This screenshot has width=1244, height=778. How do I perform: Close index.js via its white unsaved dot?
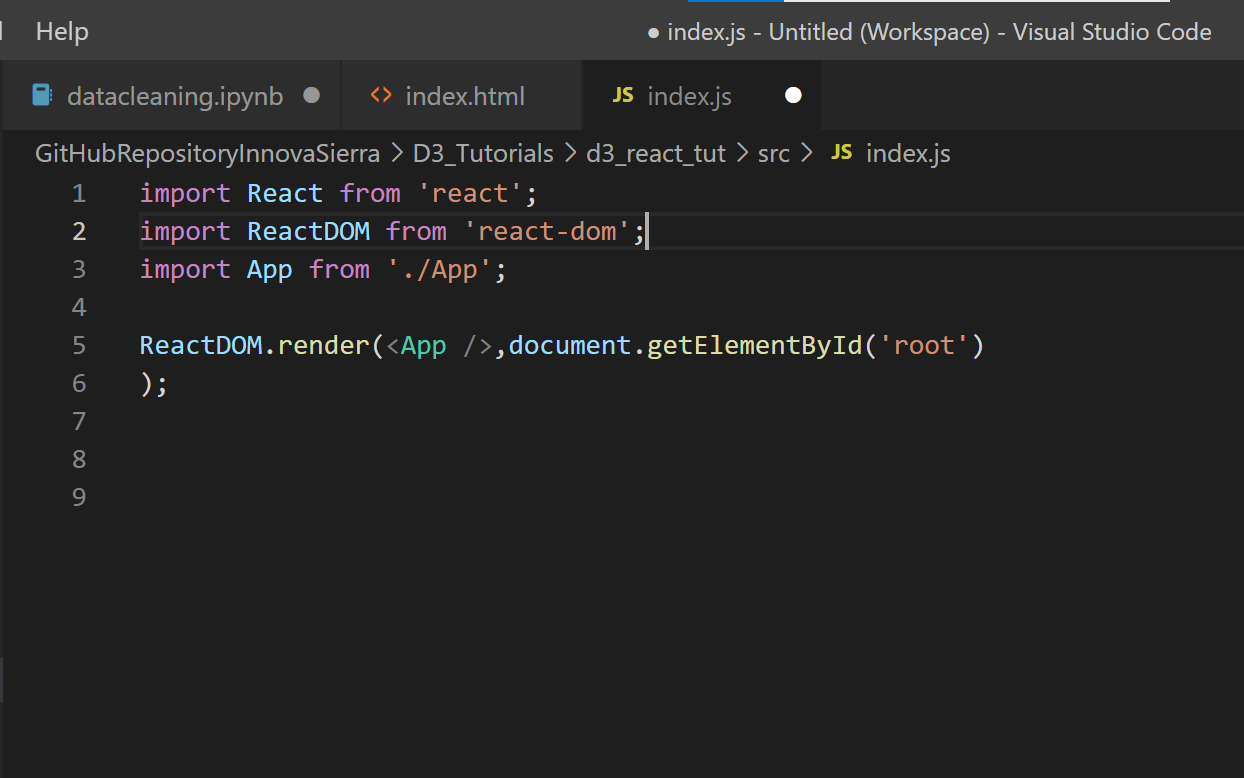coord(793,95)
